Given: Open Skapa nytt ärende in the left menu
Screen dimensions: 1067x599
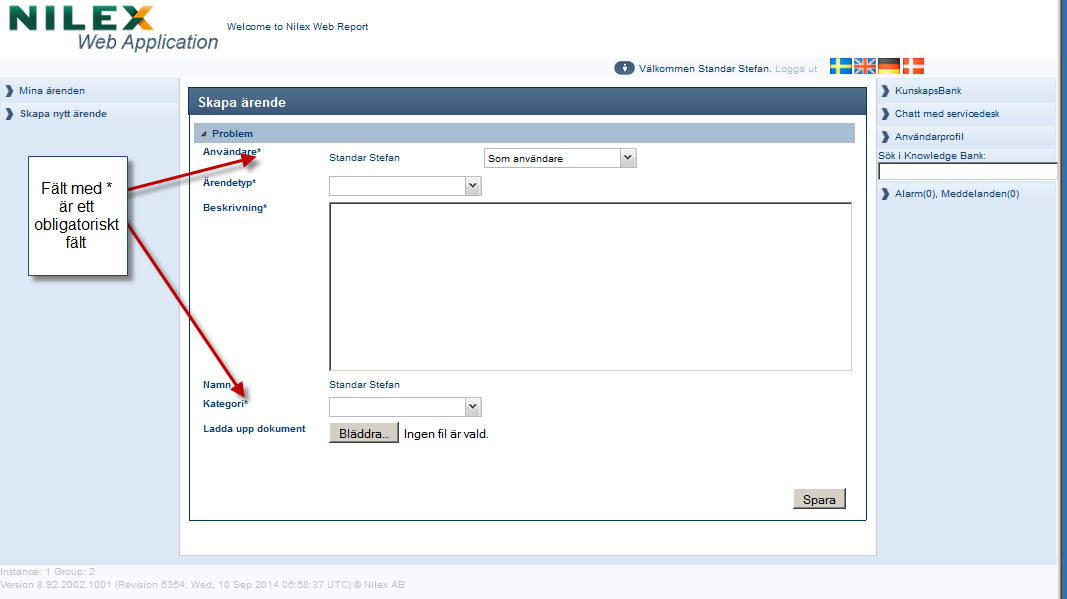Looking at the screenshot, I should point(63,114).
